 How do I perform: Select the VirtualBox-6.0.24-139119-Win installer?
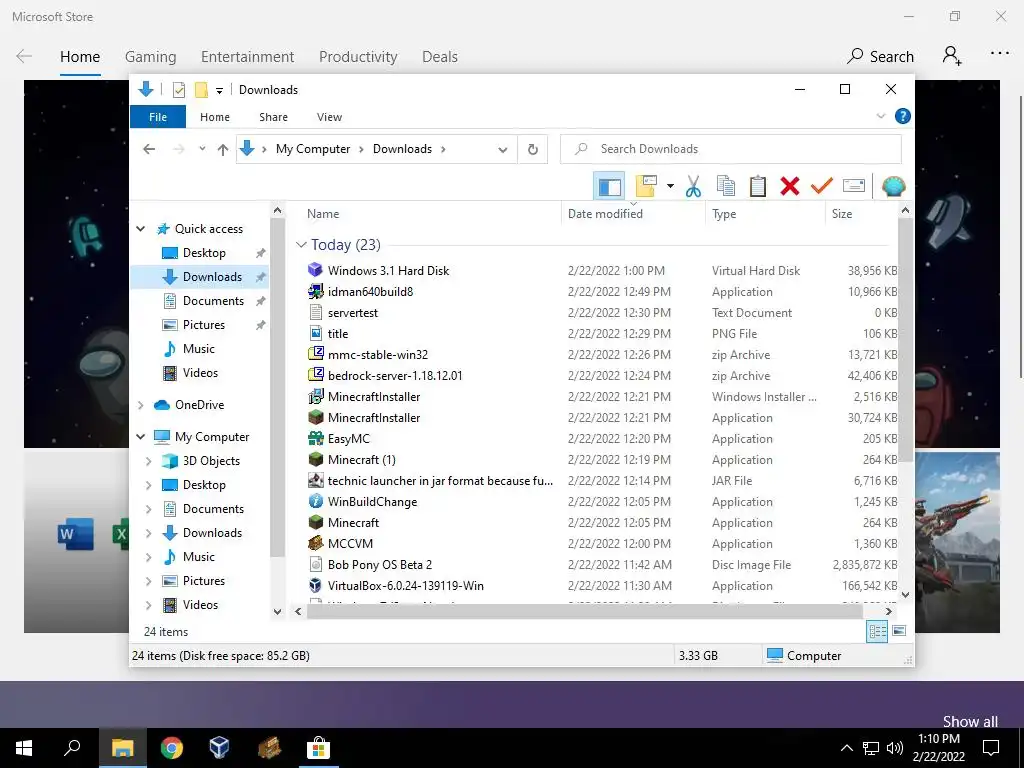coord(406,586)
